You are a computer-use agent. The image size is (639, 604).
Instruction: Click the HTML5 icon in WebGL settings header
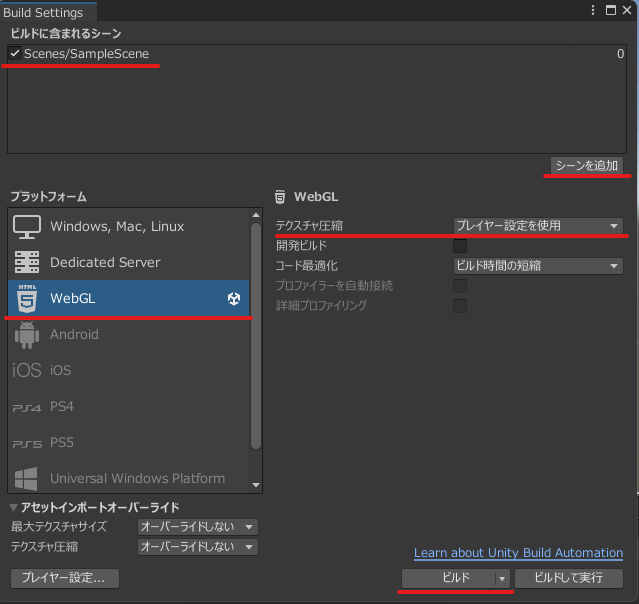tap(280, 197)
